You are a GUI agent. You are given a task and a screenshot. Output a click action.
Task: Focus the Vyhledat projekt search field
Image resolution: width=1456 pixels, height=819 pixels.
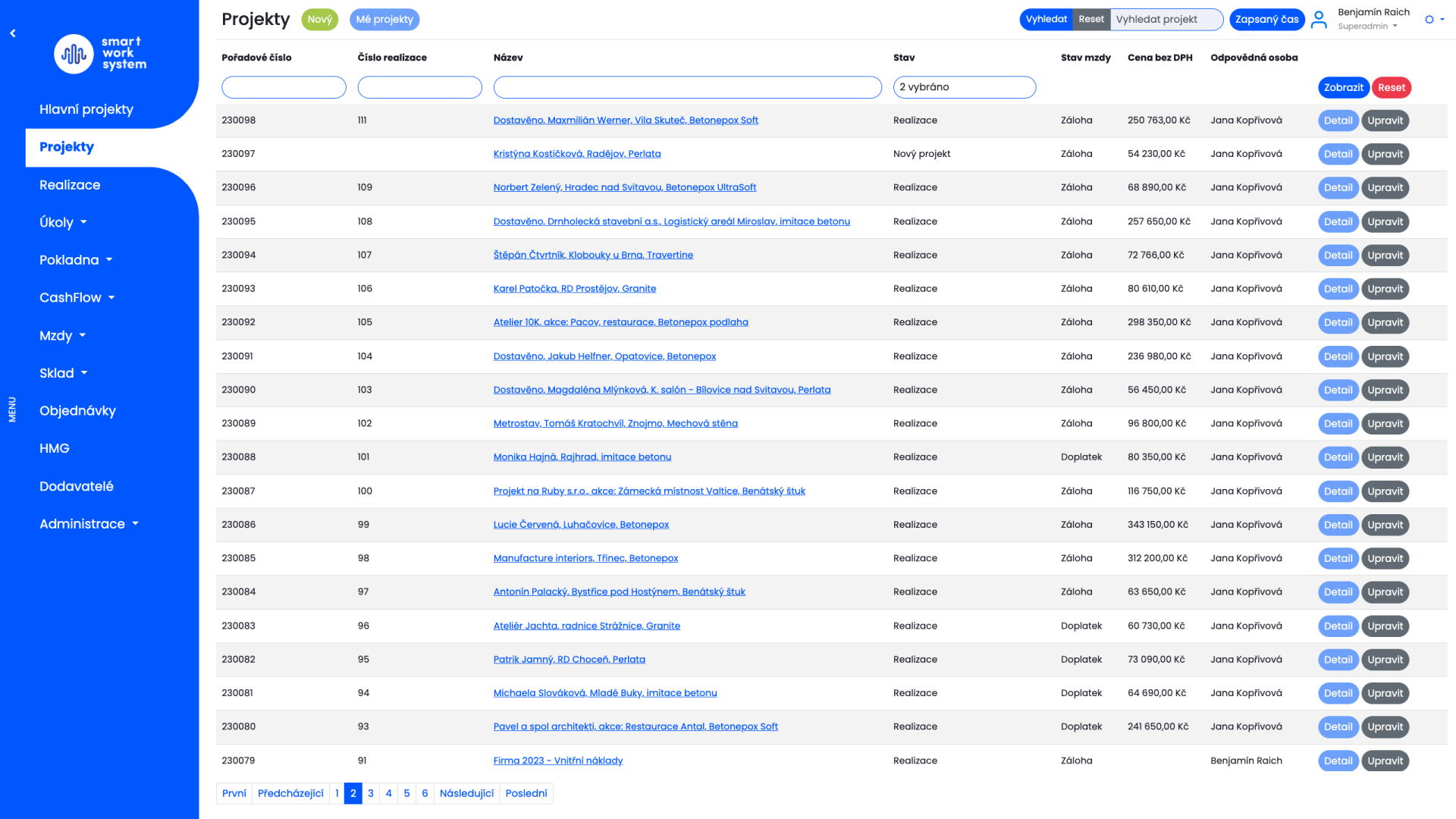1166,20
